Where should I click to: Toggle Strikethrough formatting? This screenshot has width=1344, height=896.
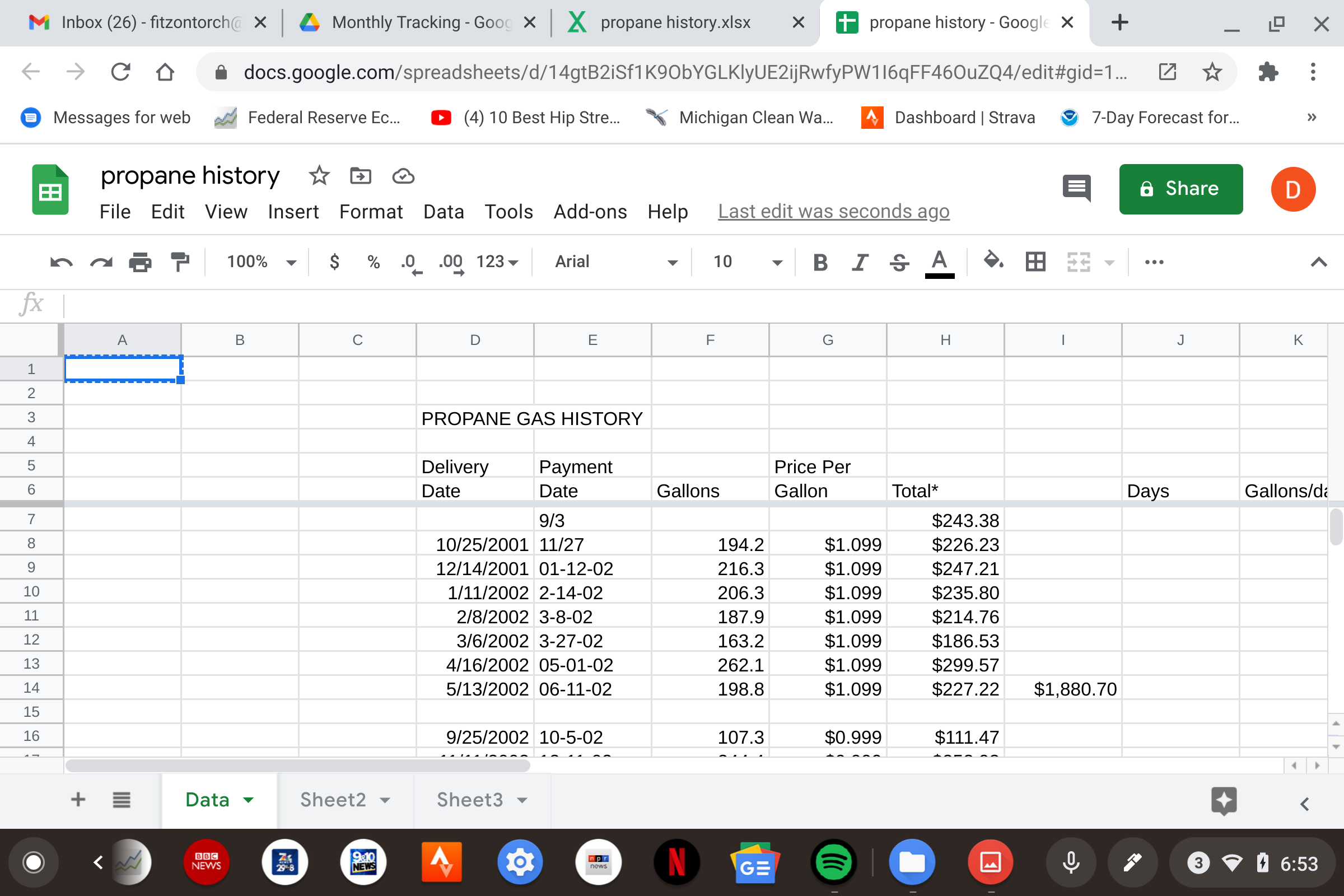point(899,262)
